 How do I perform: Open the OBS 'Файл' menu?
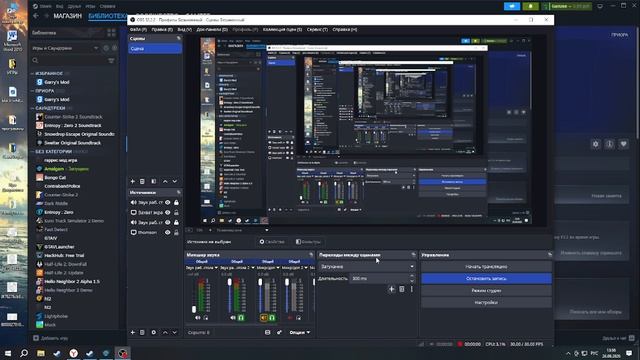click(x=138, y=29)
